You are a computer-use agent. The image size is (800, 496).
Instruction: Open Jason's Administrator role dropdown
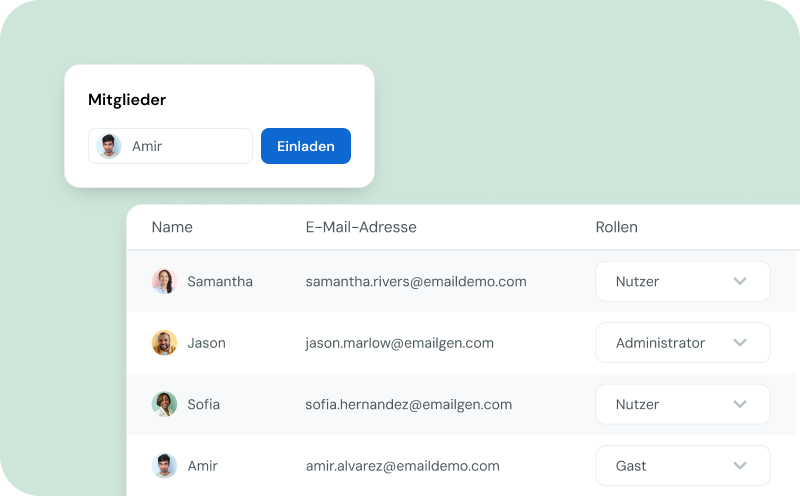coord(683,342)
